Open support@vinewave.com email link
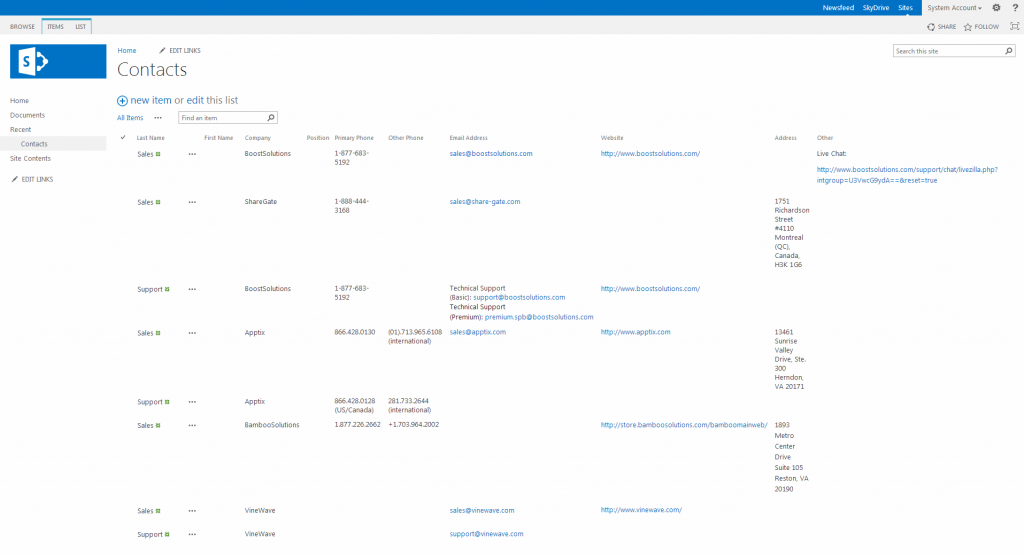The image size is (1024, 556). [x=486, y=534]
